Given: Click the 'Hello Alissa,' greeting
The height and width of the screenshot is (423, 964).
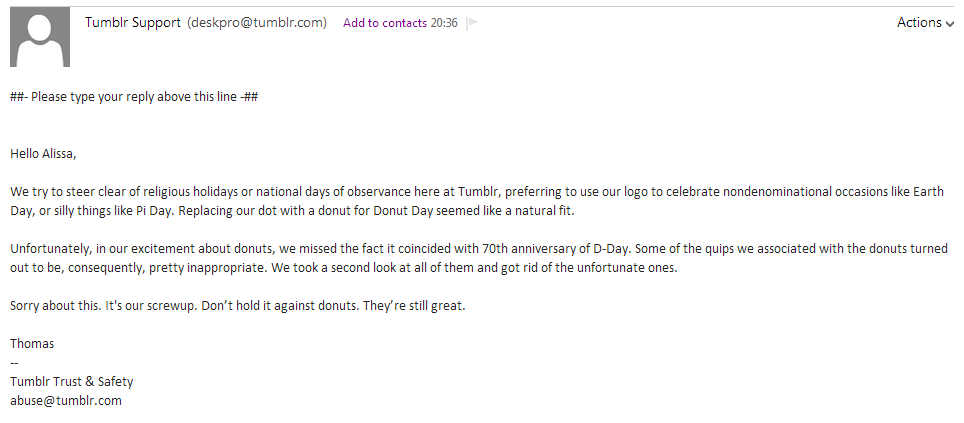Looking at the screenshot, I should (x=44, y=154).
